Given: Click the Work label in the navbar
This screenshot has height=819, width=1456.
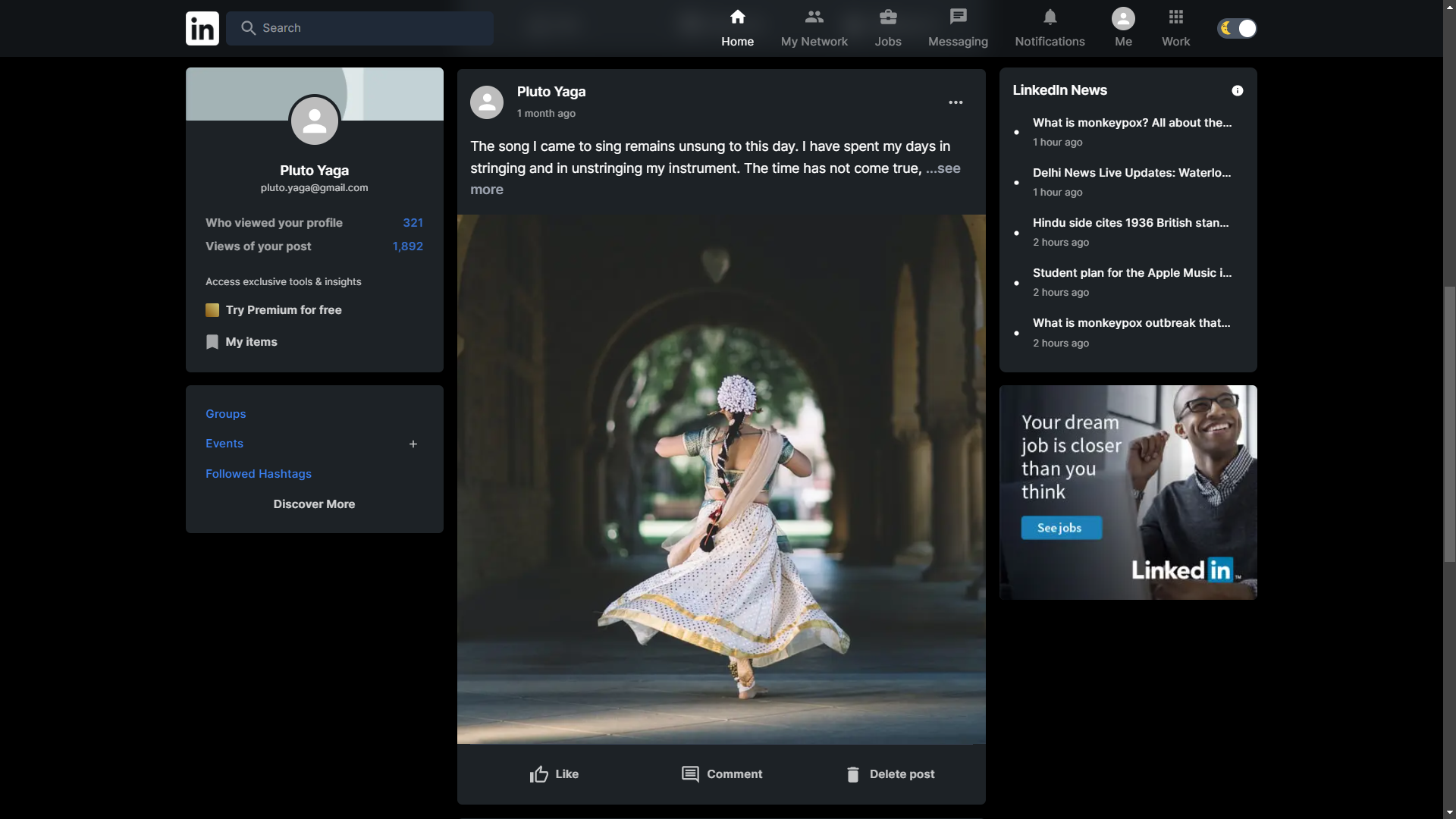Looking at the screenshot, I should 1175,42.
